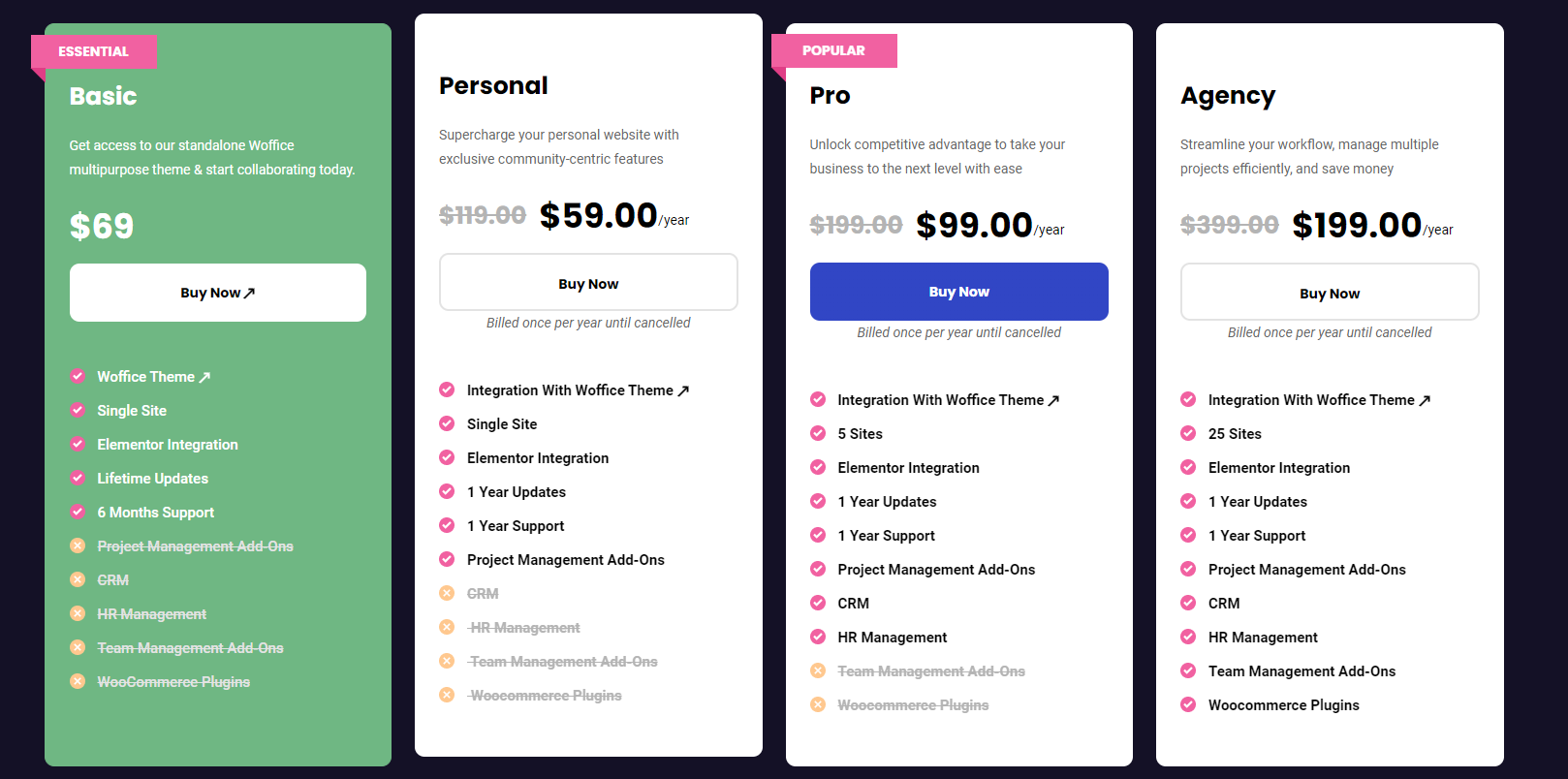This screenshot has width=1568, height=779.
Task: Open Integration With Woffice Theme in Agency
Action: click(x=1319, y=400)
